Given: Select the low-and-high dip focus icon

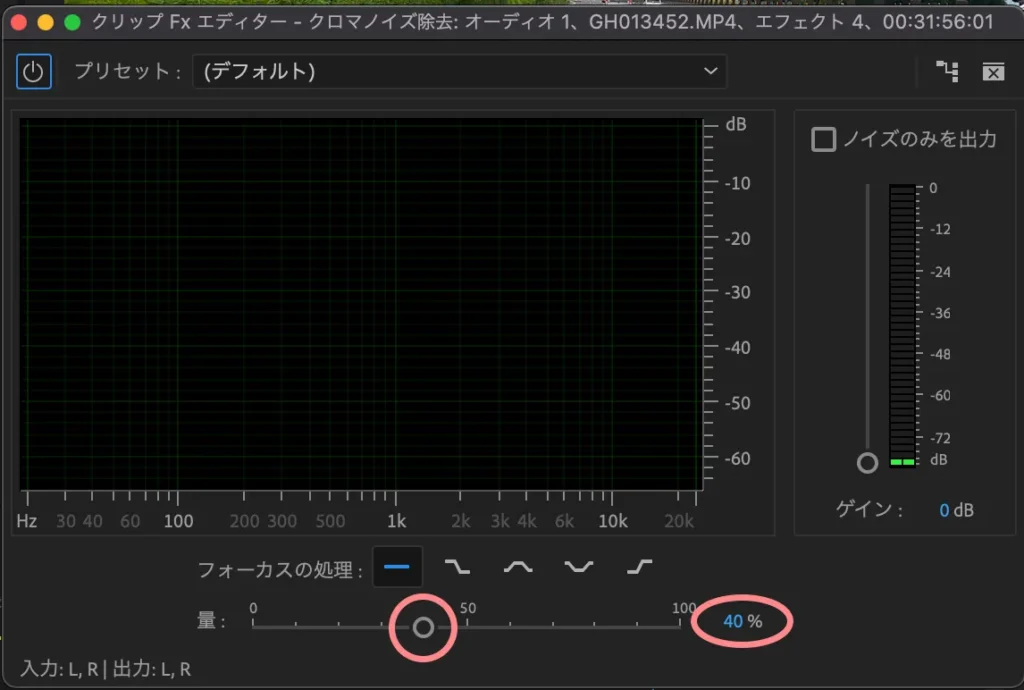Looking at the screenshot, I should pos(578,567).
